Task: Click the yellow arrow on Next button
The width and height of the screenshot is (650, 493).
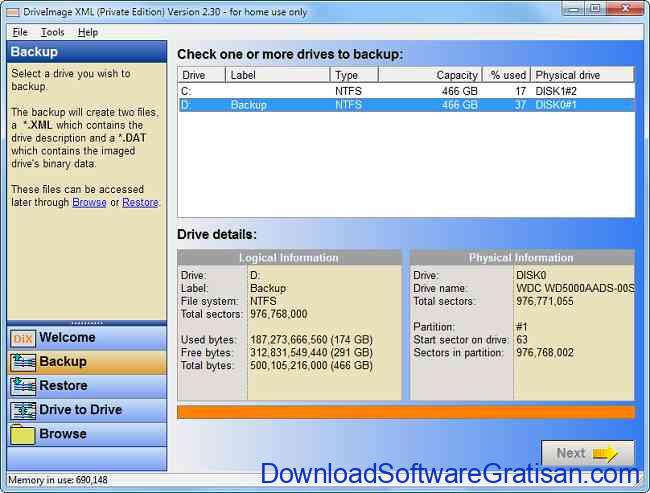Action: tap(604, 454)
